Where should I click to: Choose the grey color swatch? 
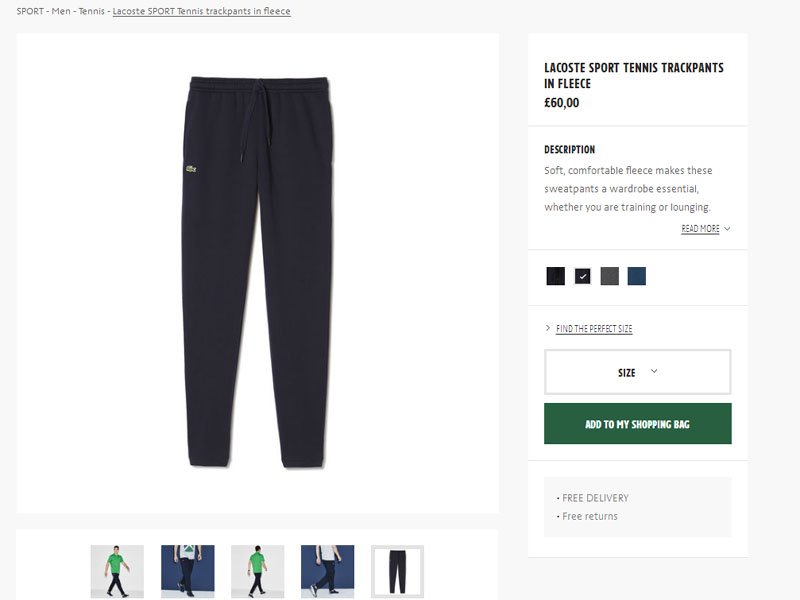pos(609,276)
